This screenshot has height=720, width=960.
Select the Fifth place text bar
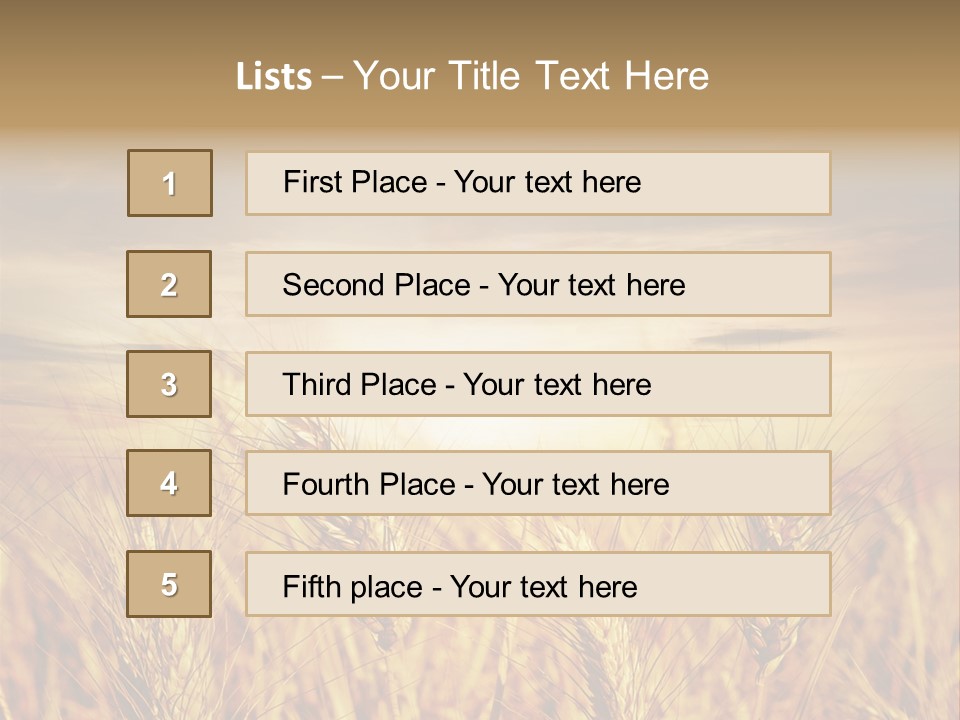coord(538,584)
